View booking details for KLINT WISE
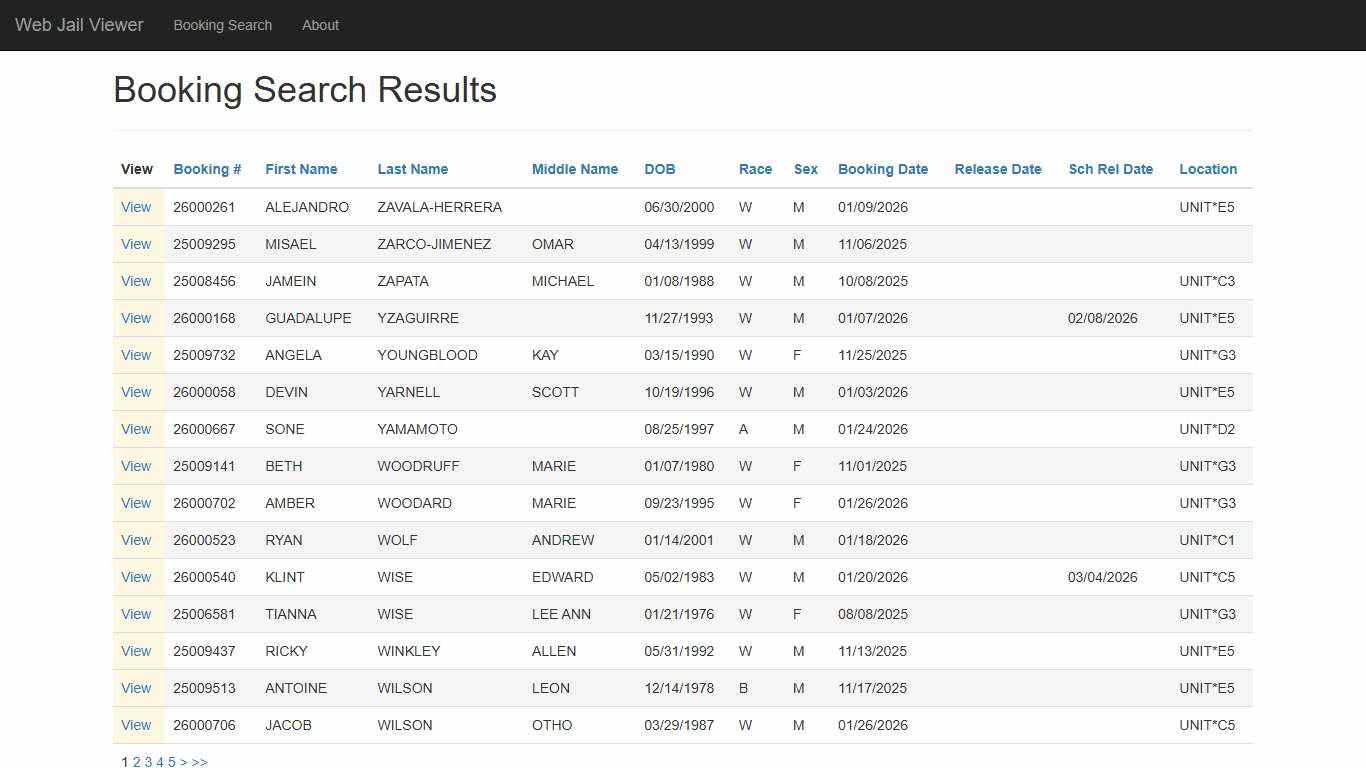 pos(136,577)
